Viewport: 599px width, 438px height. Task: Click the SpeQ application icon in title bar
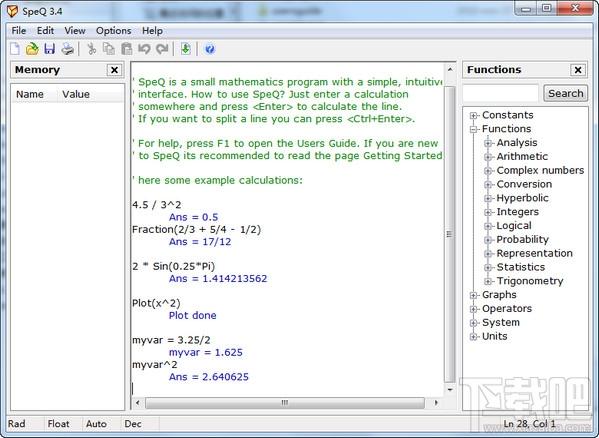(x=13, y=11)
